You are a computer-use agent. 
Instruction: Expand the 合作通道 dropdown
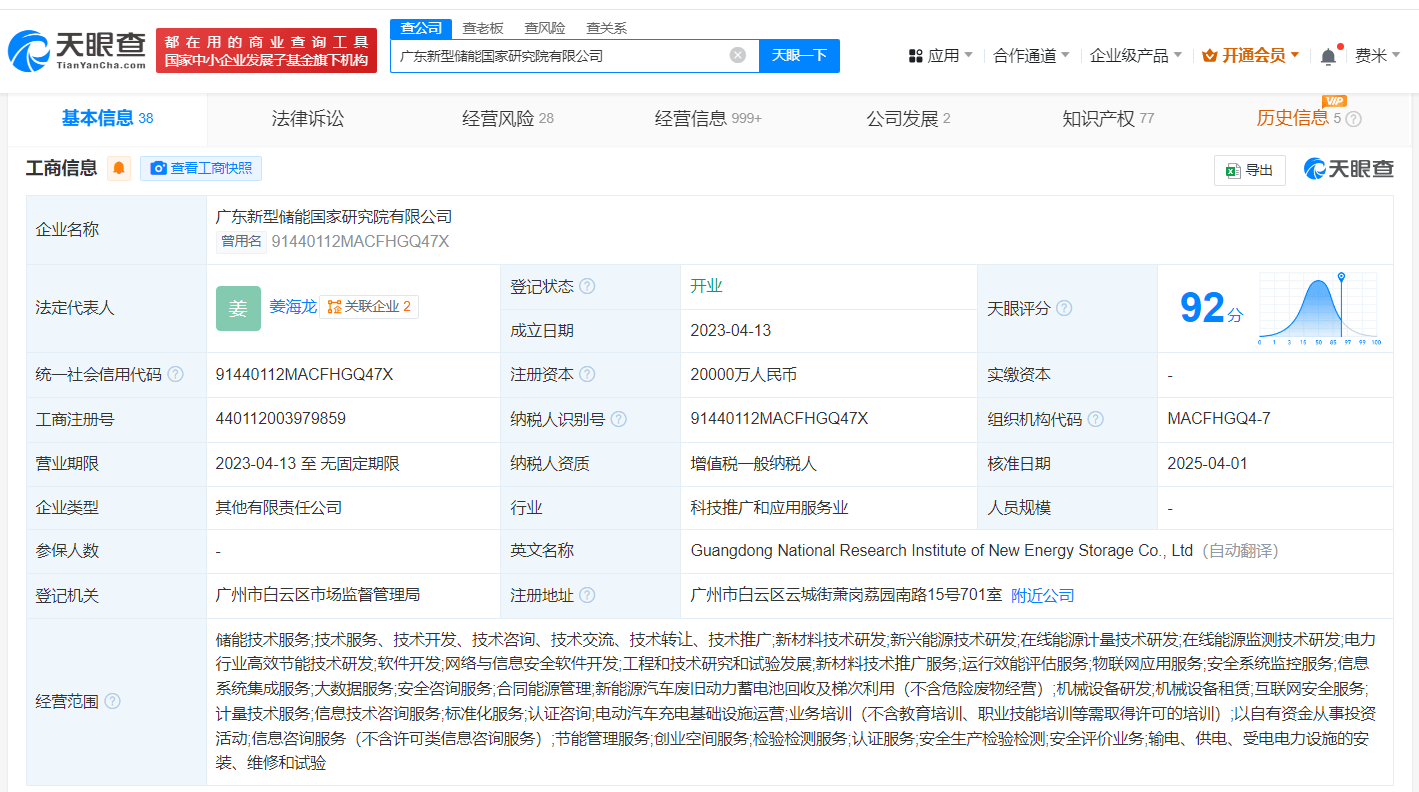click(1028, 55)
